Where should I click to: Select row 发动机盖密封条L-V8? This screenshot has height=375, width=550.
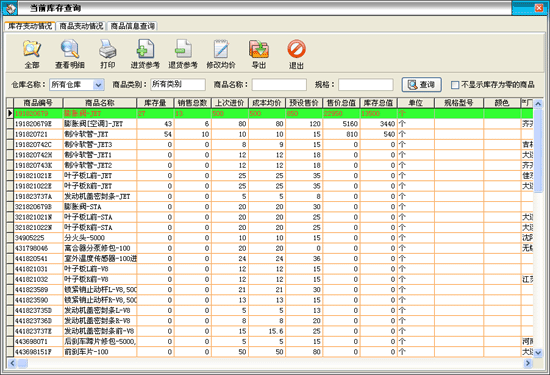pos(270,310)
